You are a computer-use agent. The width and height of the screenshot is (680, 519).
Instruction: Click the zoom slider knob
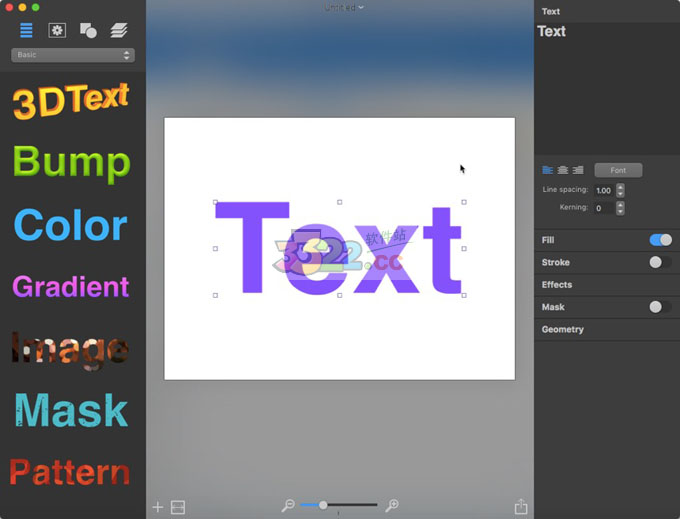click(323, 505)
